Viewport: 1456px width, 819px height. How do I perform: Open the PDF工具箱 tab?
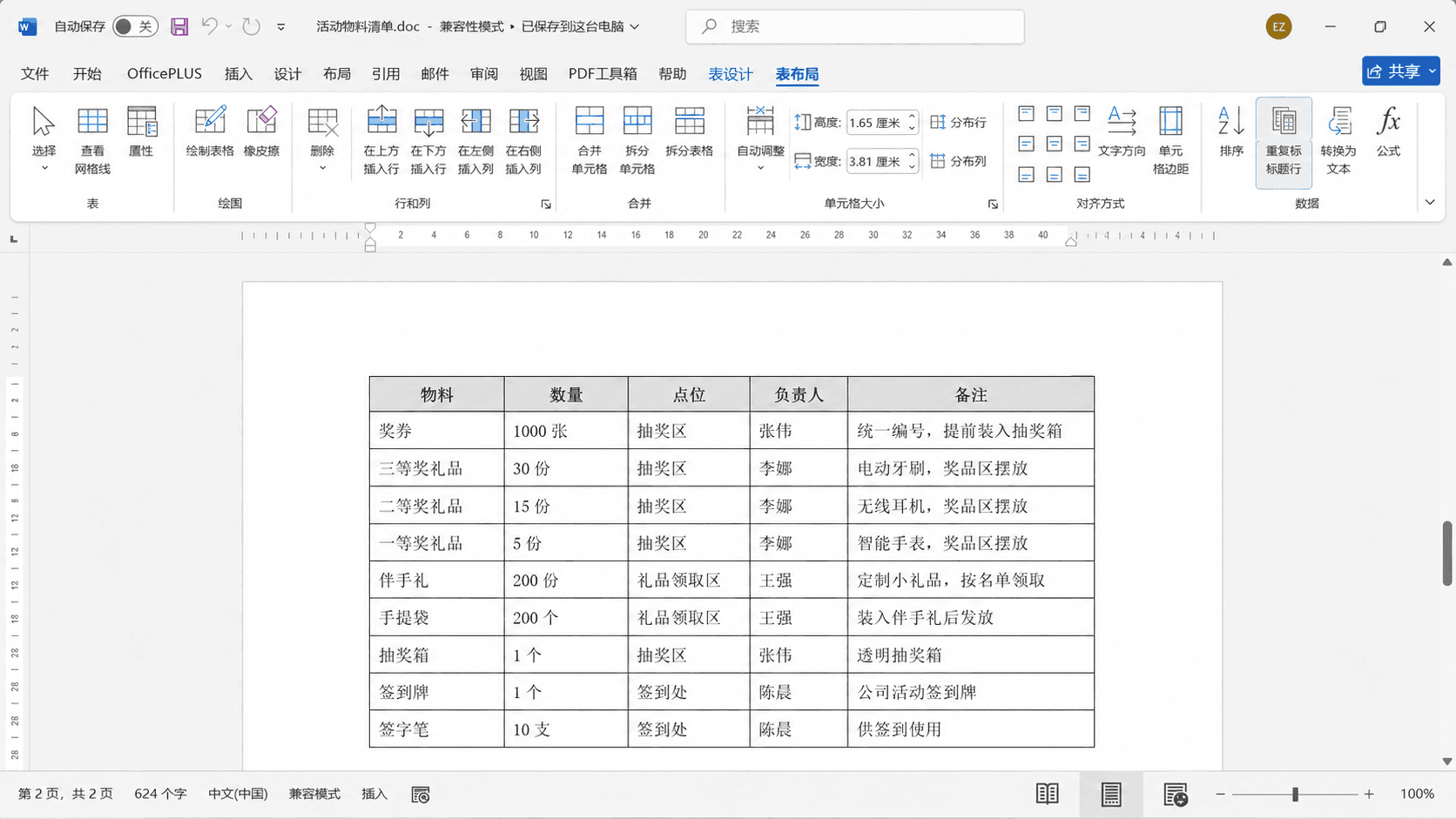click(x=603, y=74)
